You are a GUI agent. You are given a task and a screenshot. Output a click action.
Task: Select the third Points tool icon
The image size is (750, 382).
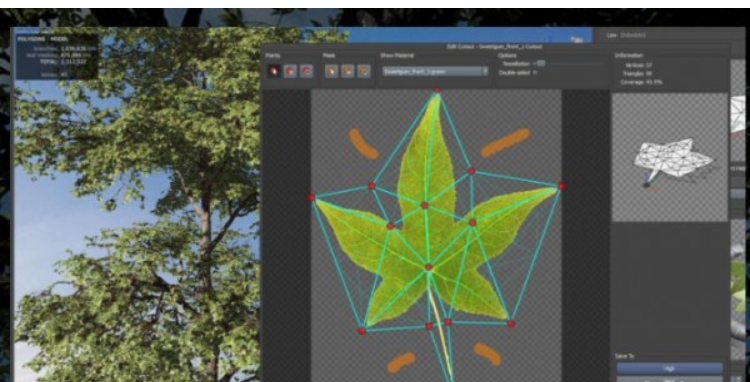[306, 71]
